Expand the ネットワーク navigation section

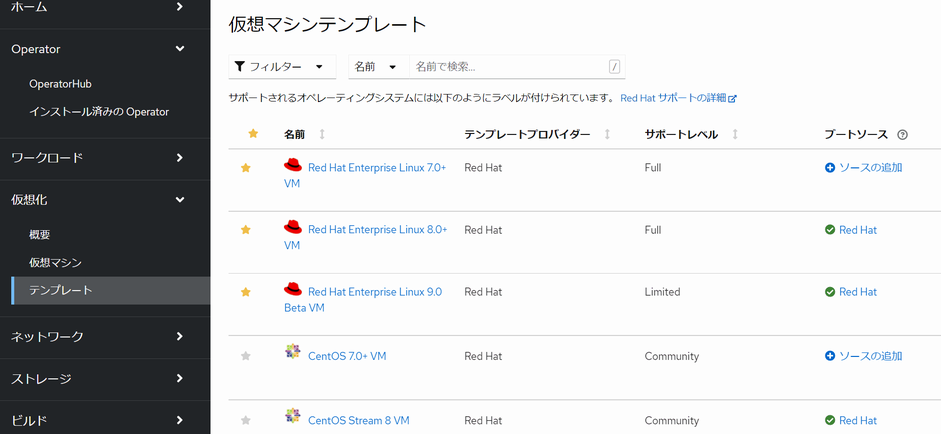pyautogui.click(x=105, y=337)
